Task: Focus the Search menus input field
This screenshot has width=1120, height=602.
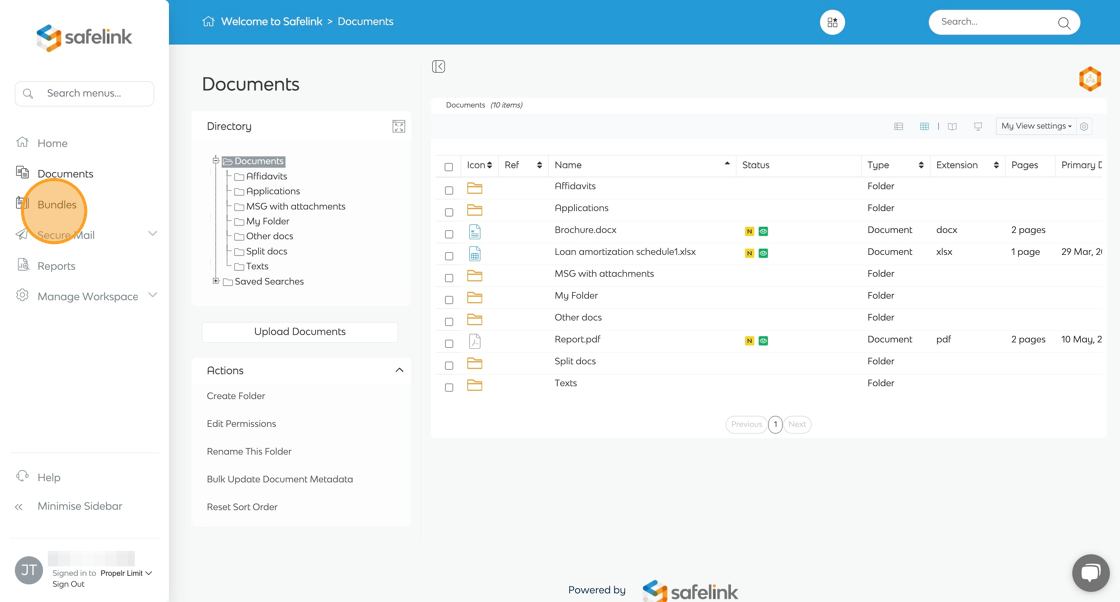Action: (84, 94)
